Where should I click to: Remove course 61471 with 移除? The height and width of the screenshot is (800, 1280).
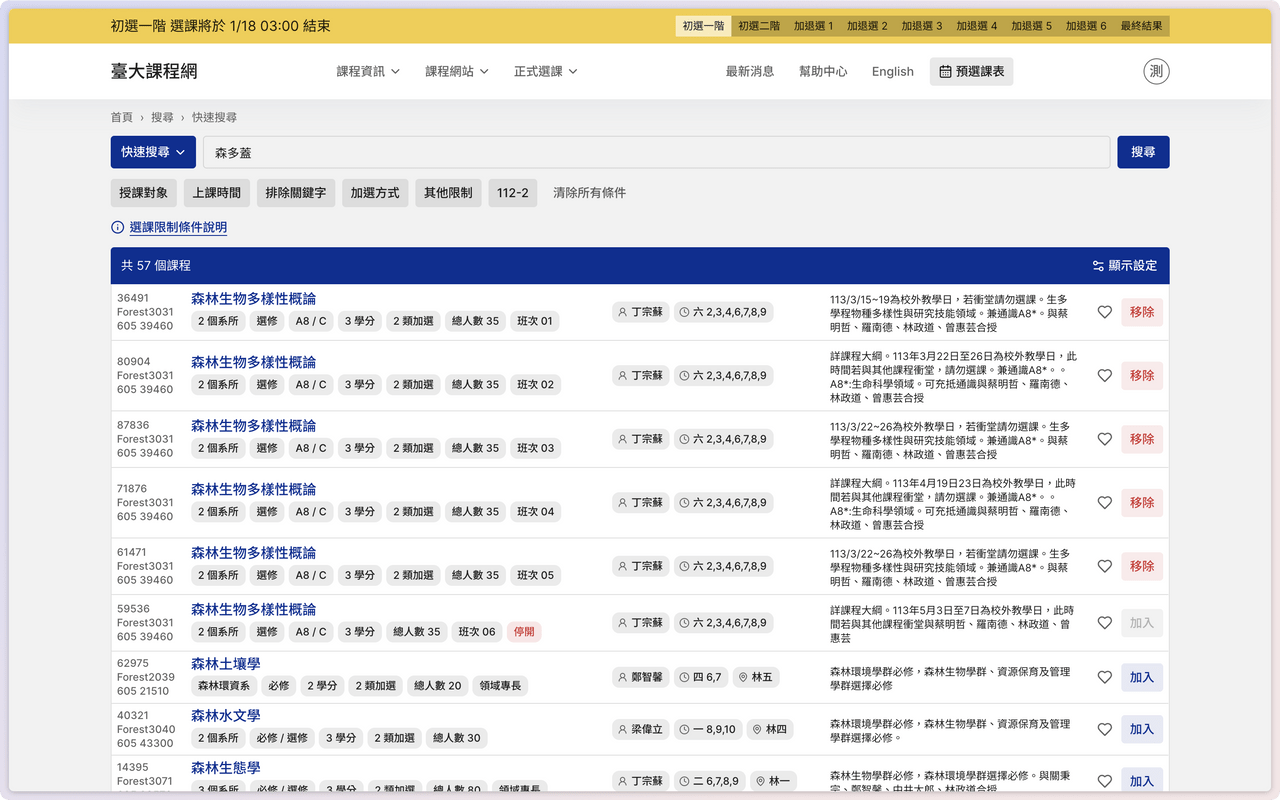coord(1142,566)
